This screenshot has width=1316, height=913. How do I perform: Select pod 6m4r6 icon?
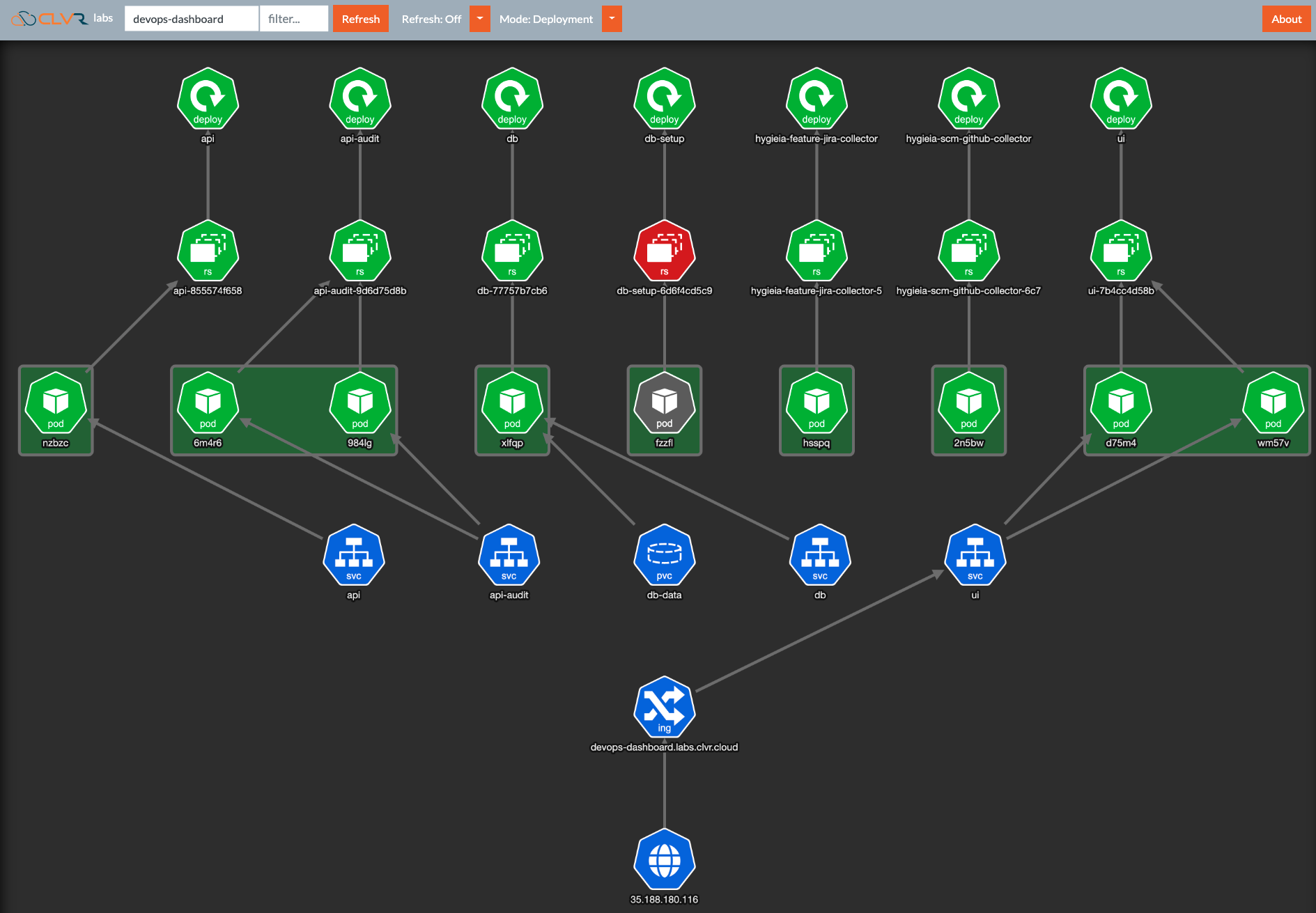pyautogui.click(x=208, y=403)
